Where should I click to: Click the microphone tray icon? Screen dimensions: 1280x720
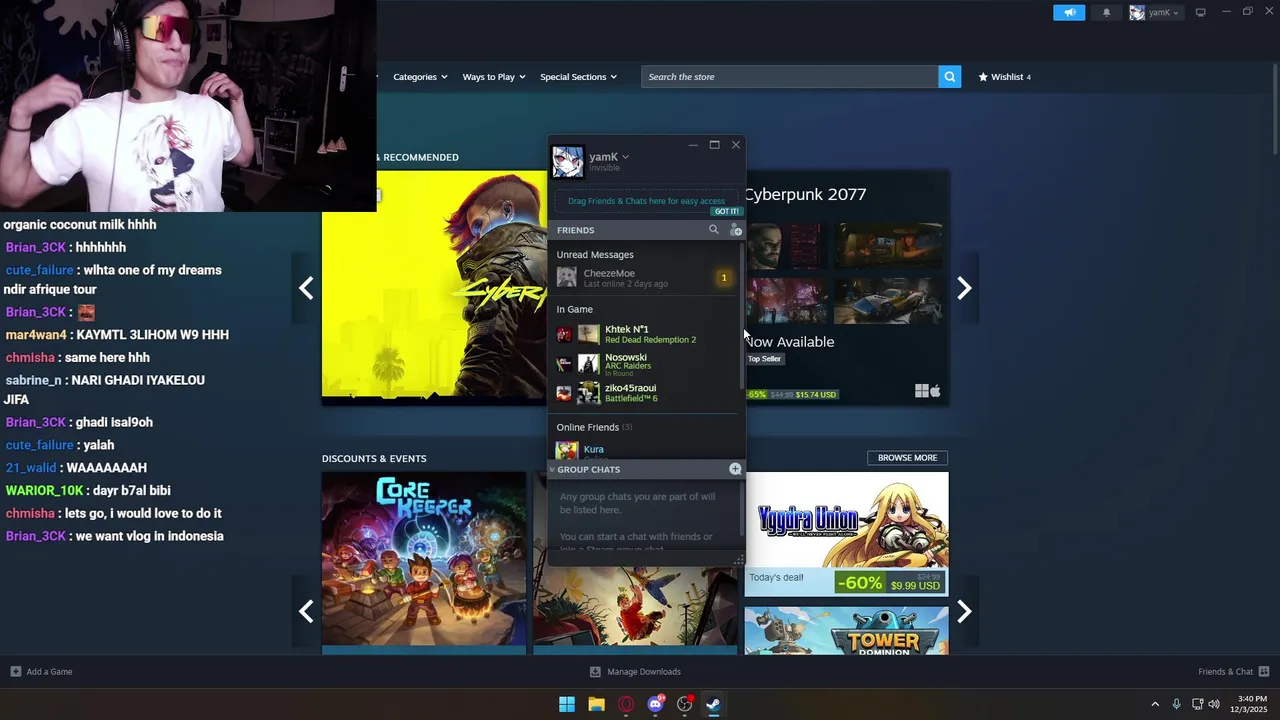[x=1176, y=704]
